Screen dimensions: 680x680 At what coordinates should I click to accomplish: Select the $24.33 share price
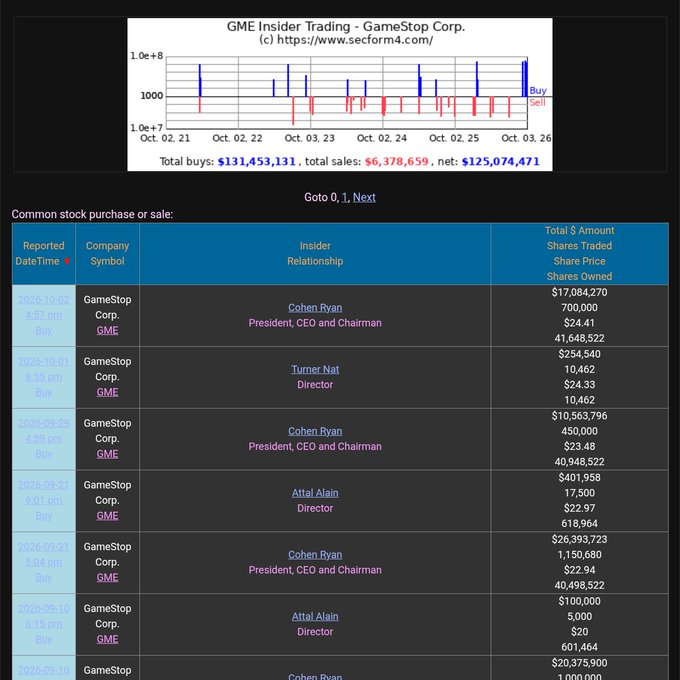(x=579, y=385)
